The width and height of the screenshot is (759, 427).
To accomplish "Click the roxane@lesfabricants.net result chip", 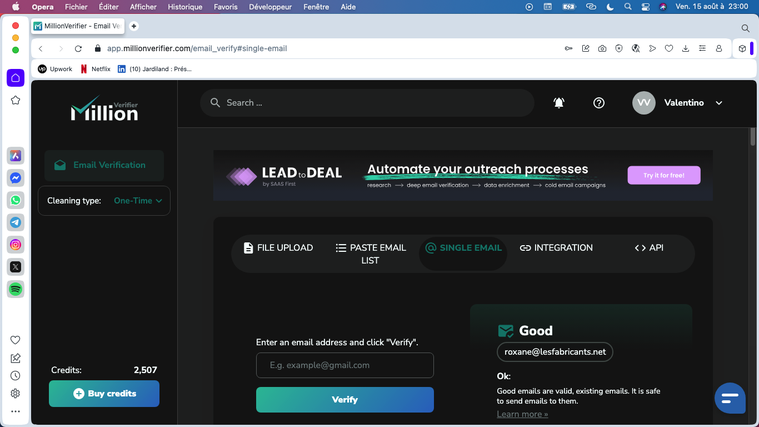I will [555, 352].
